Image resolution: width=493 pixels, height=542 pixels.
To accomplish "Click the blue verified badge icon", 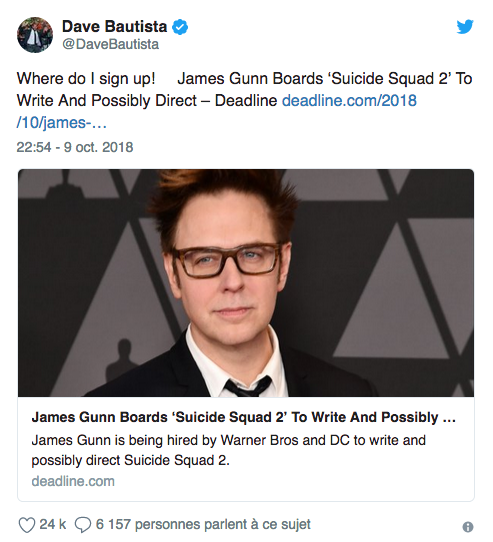I will 180,27.
